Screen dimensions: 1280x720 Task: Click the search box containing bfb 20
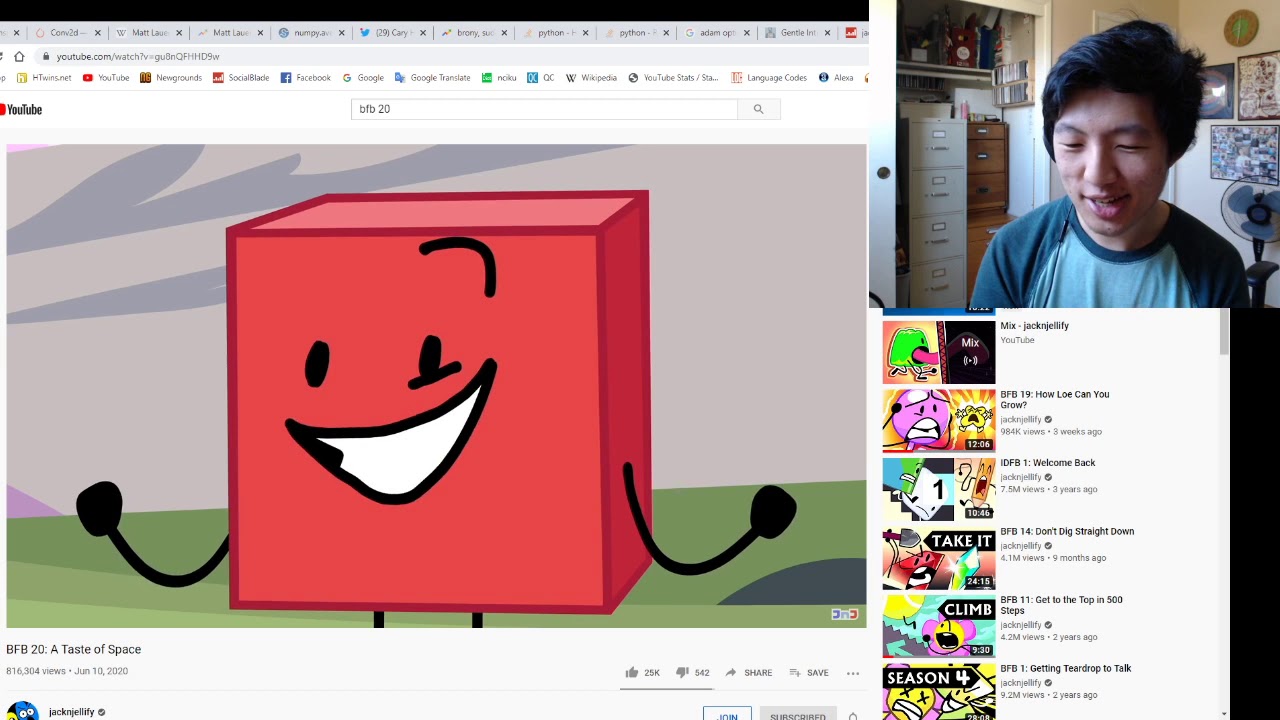(x=544, y=109)
